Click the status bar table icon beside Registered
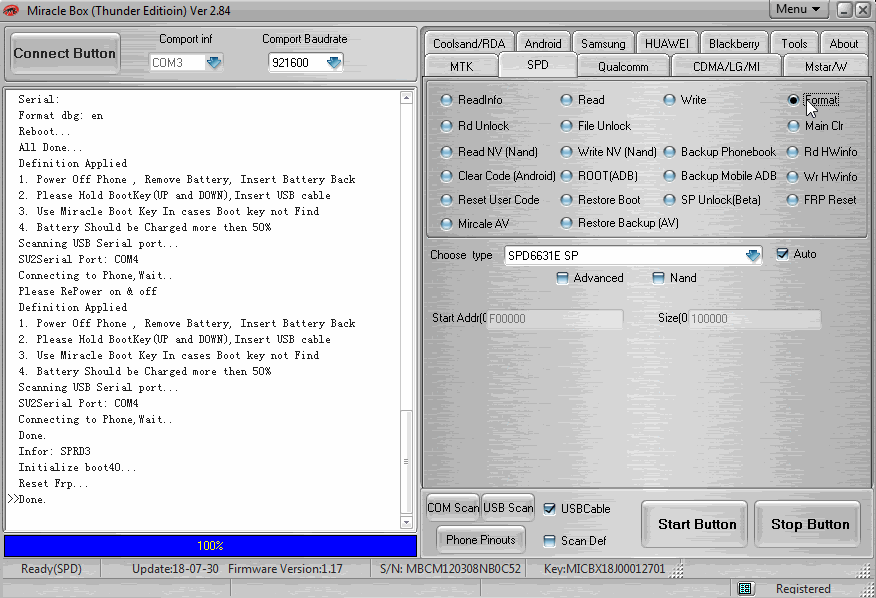Viewport: 876px width, 598px height. click(x=744, y=588)
